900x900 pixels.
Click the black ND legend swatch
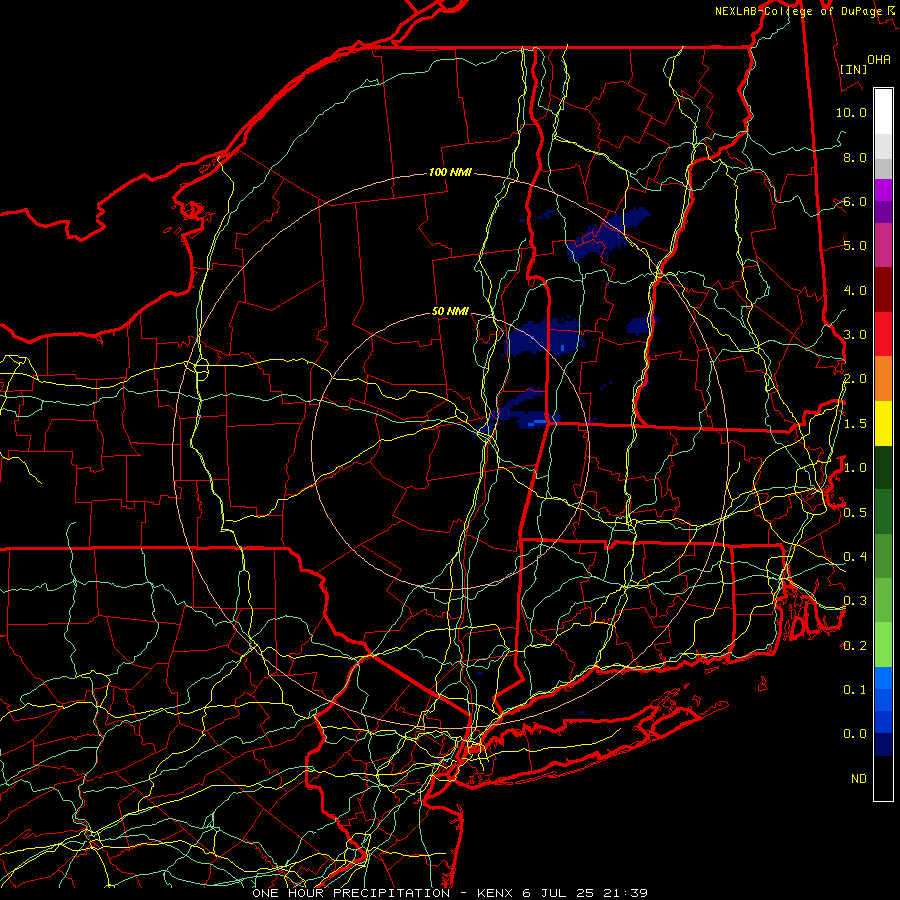tap(883, 778)
